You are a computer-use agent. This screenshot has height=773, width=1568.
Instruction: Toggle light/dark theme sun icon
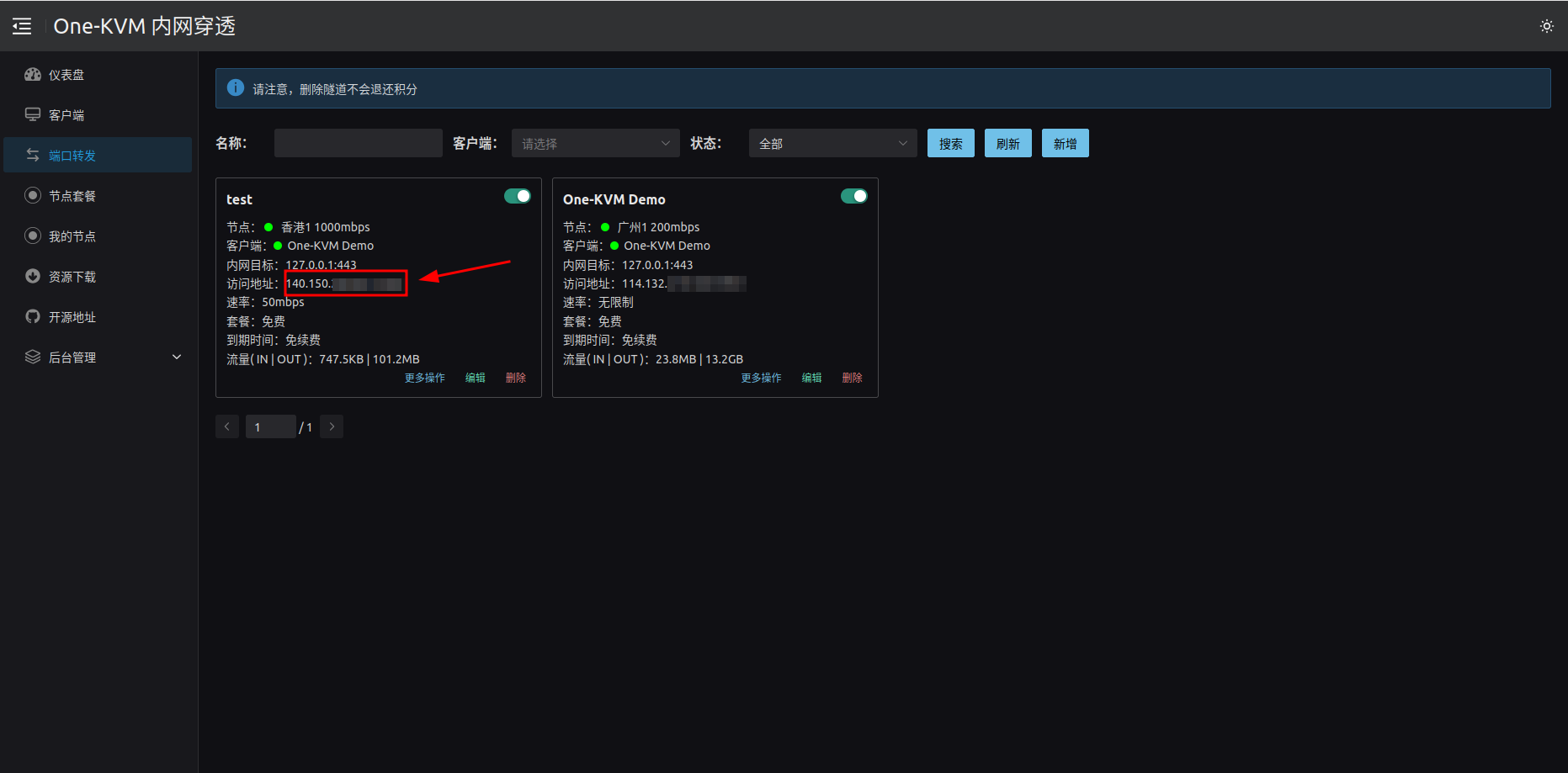point(1546,27)
